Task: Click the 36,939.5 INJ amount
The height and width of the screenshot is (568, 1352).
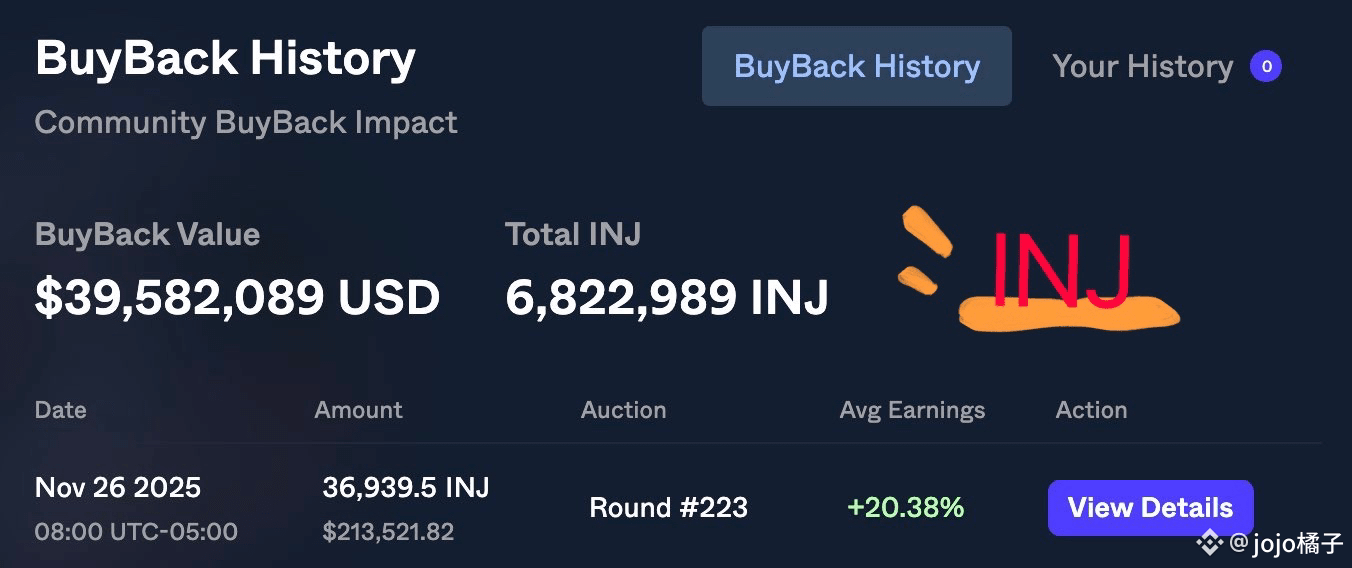Action: (405, 488)
